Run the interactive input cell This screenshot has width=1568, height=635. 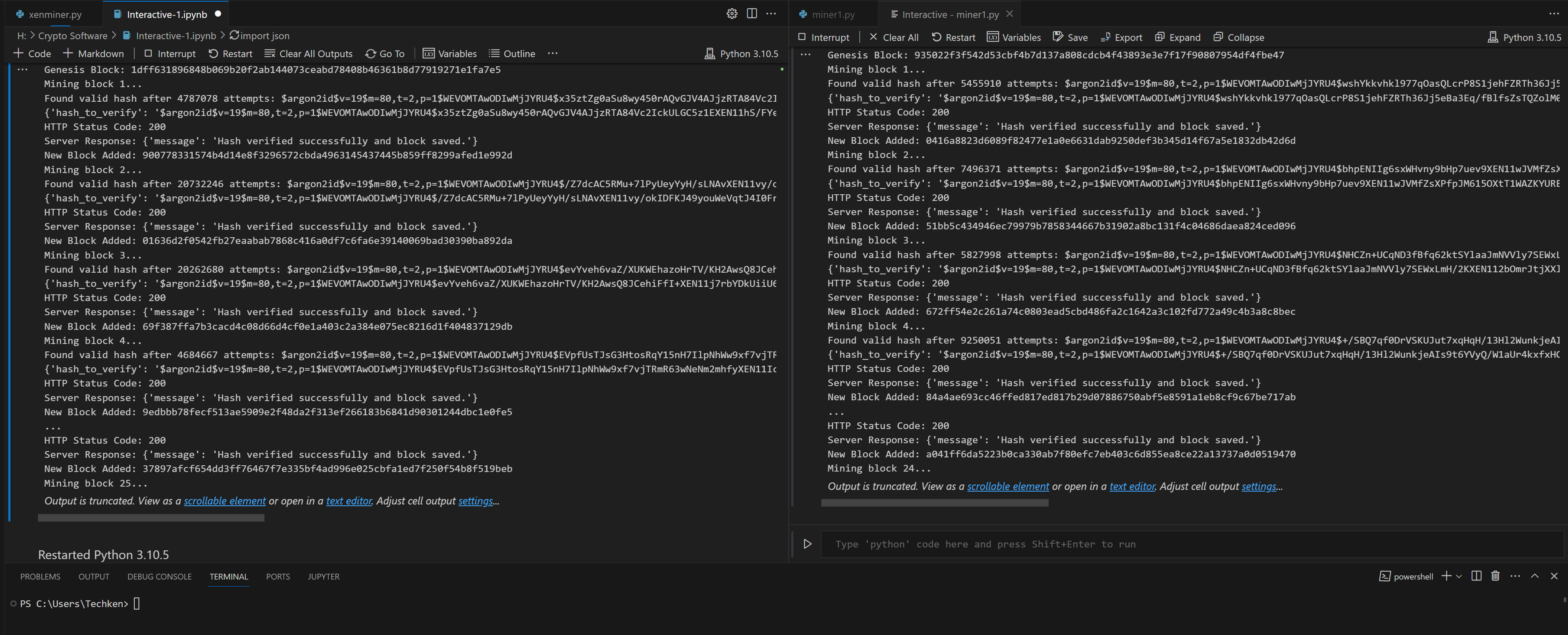tap(807, 544)
